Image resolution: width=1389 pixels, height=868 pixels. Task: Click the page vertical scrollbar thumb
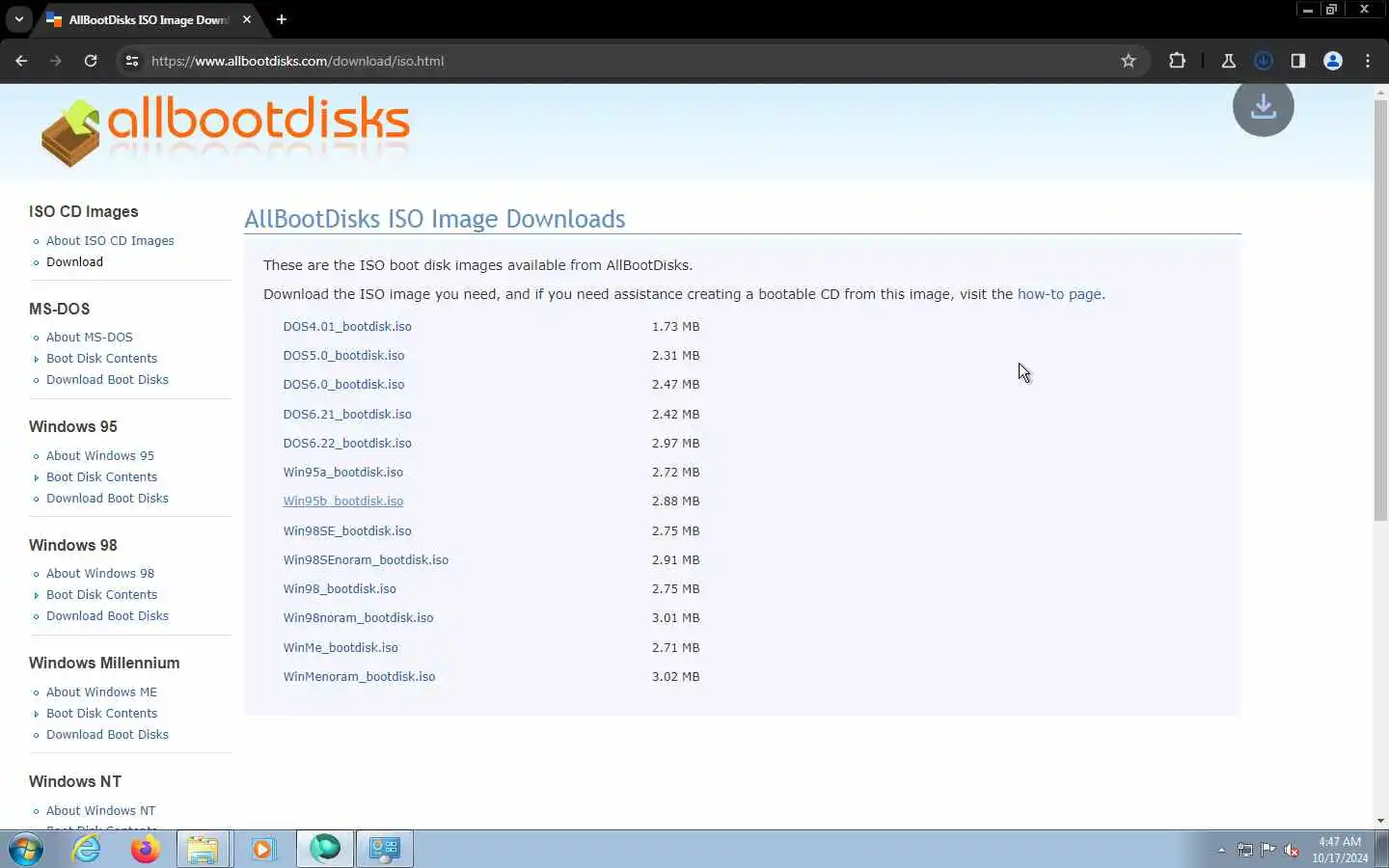point(1380,309)
